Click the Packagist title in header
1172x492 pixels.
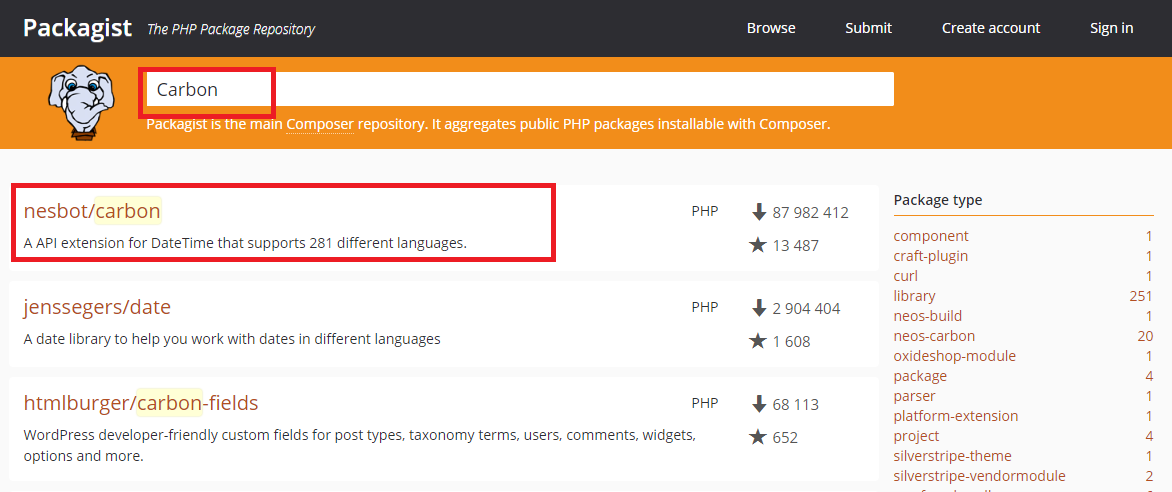pos(77,28)
